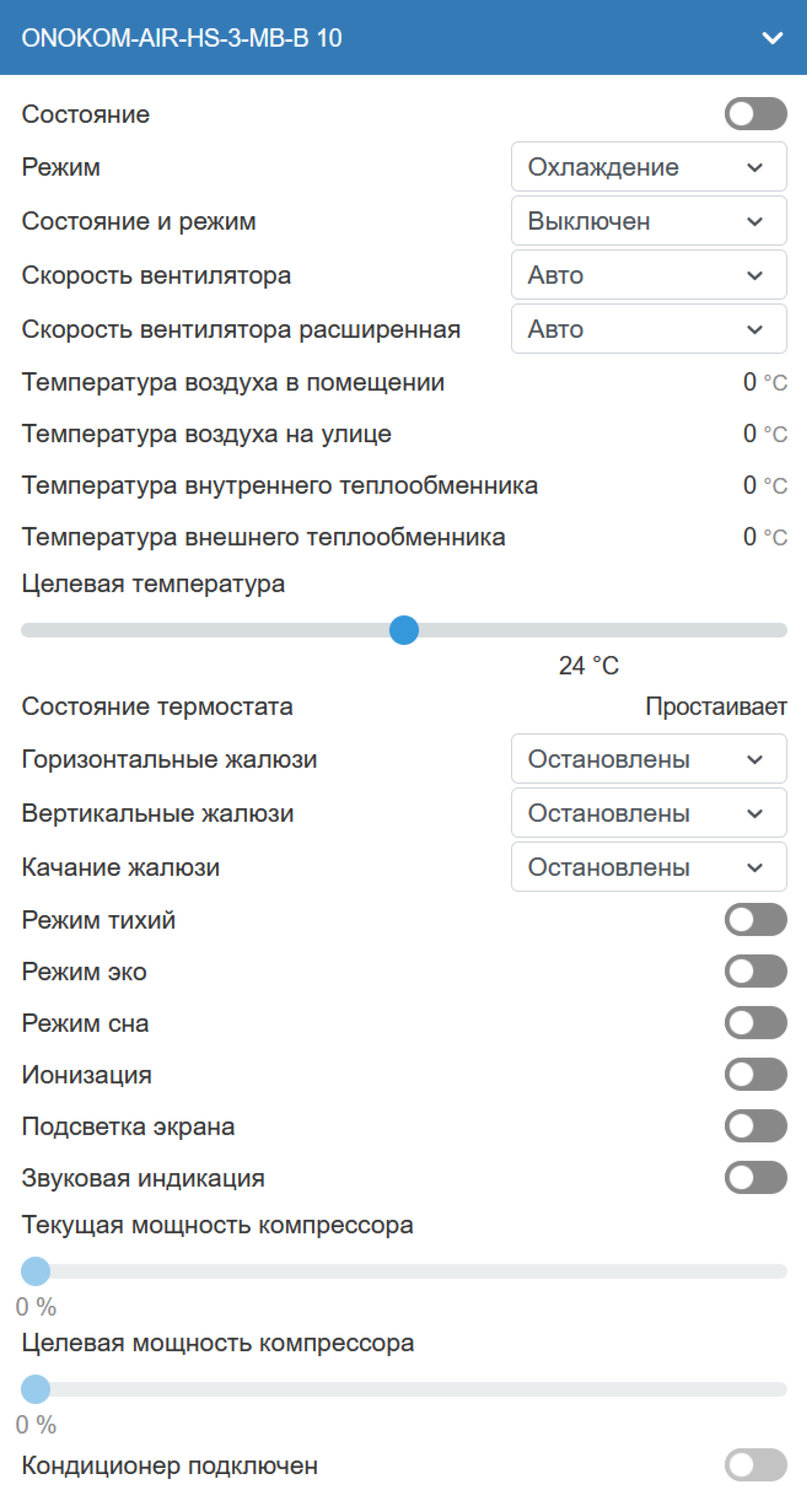The width and height of the screenshot is (807, 1500).
Task: Open Скорость вентилятора расширенная dropdown
Action: [x=648, y=329]
